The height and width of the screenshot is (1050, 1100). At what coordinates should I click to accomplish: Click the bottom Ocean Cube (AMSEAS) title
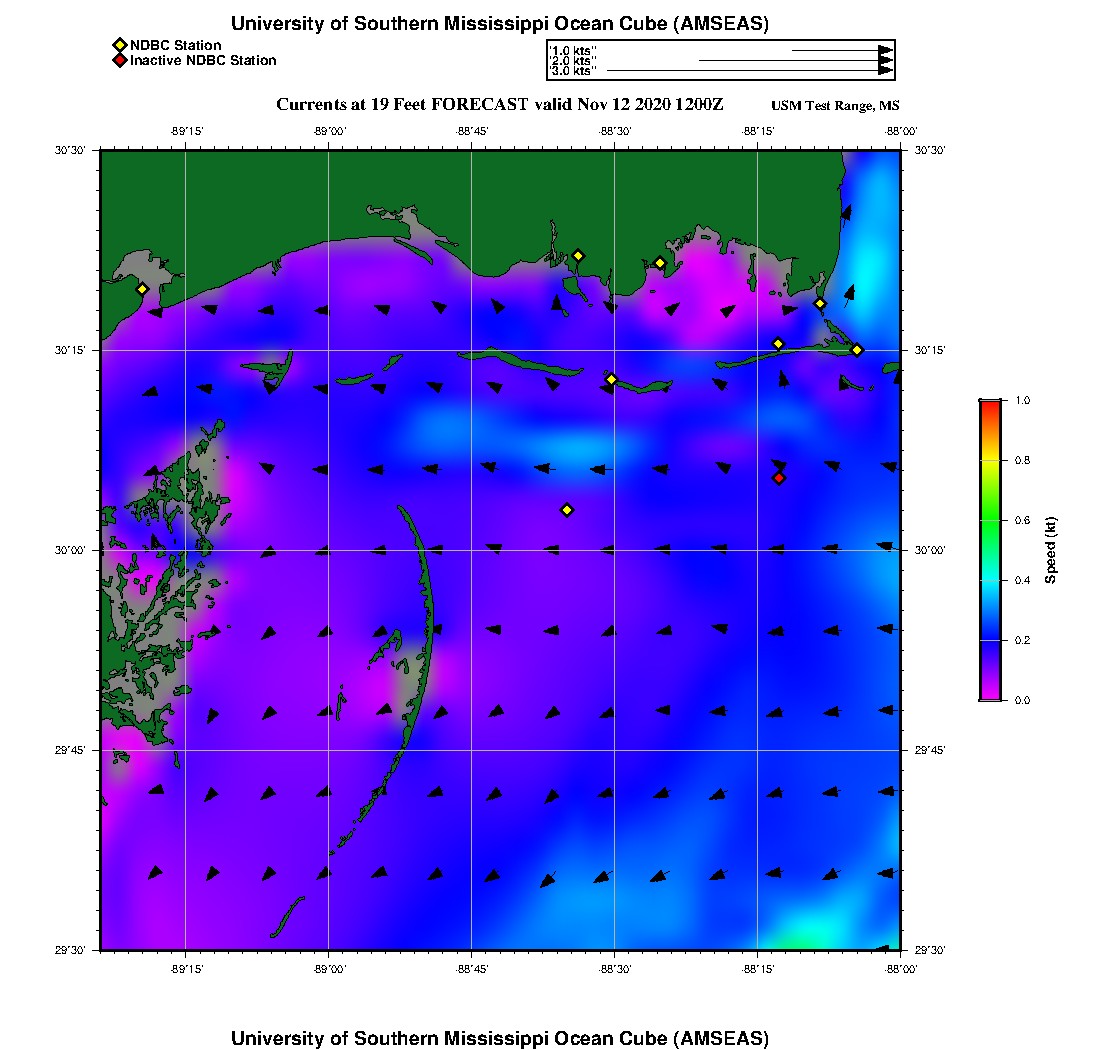[x=500, y=1037]
